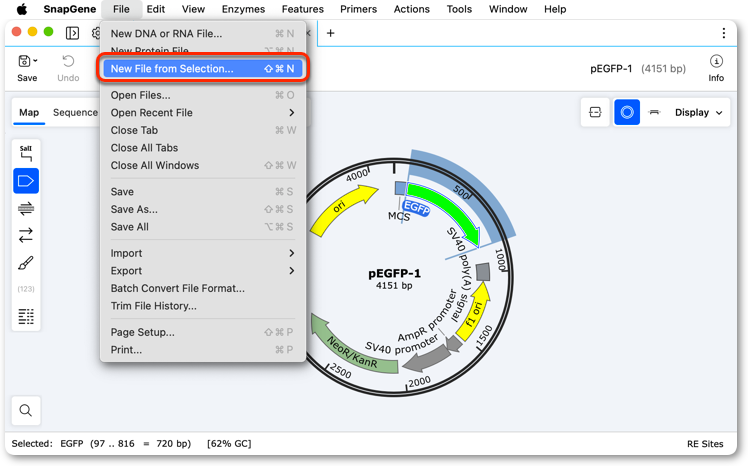This screenshot has height=466, width=748.
Task: Select the ori feature arrow
Action: tap(344, 208)
